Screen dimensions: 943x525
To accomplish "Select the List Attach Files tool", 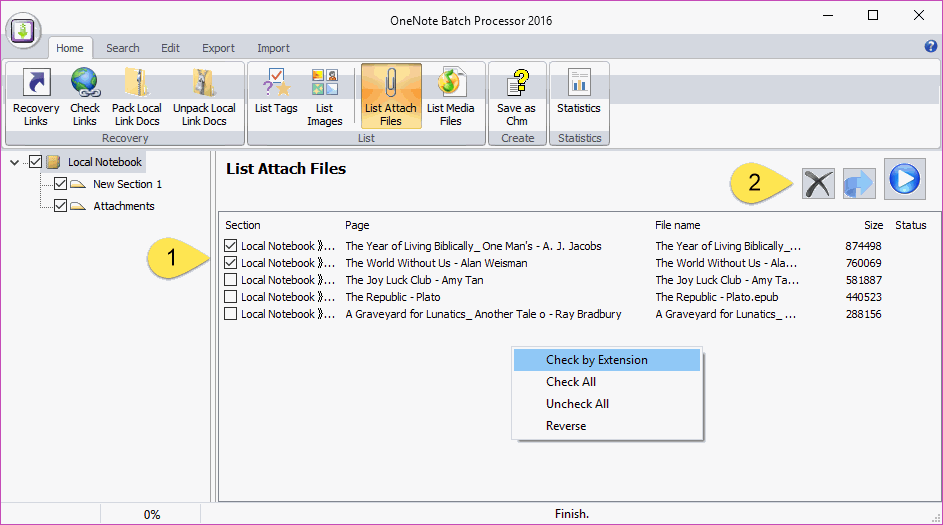I will tap(391, 97).
